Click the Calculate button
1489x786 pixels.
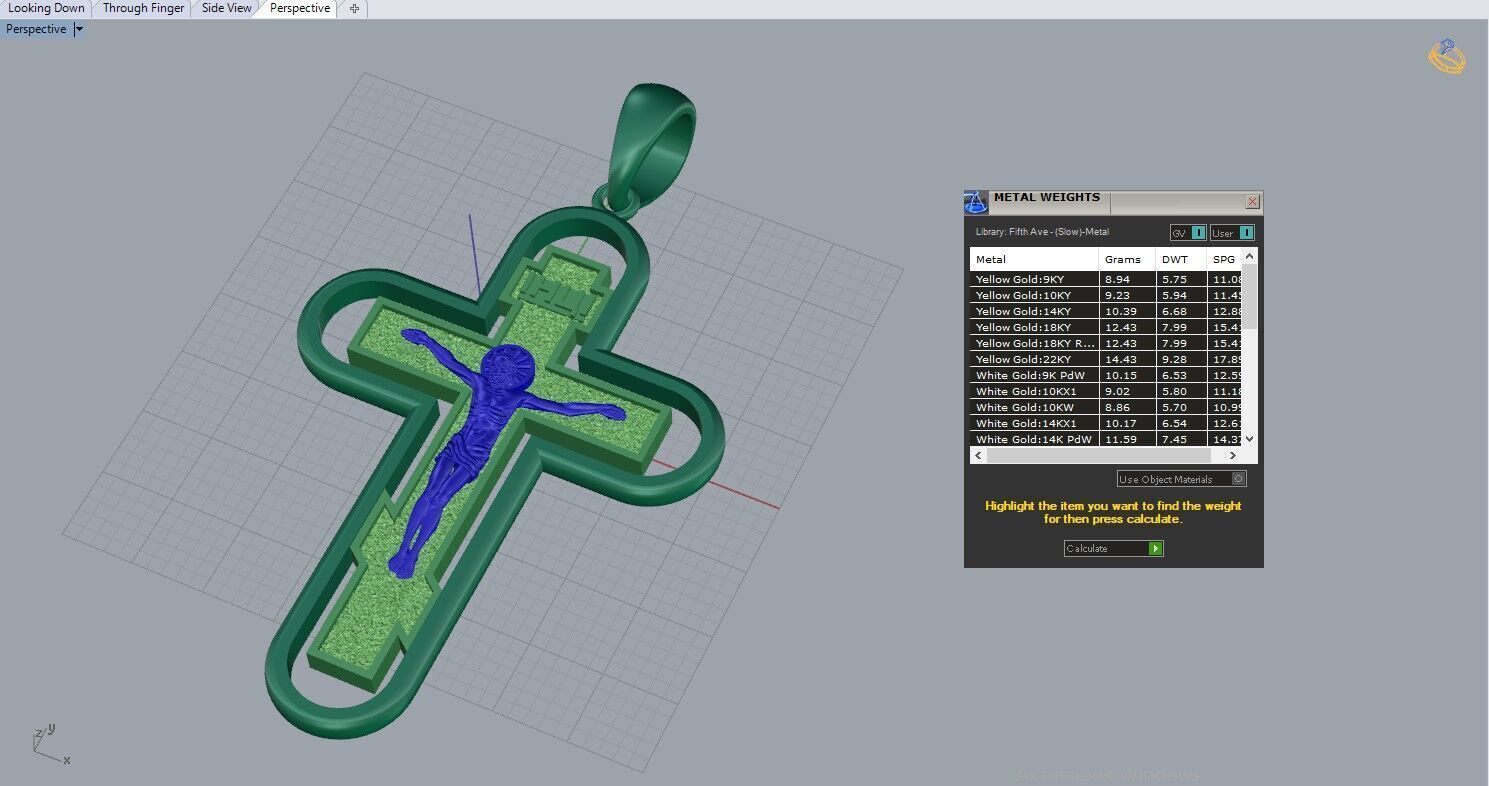pyautogui.click(x=1114, y=548)
